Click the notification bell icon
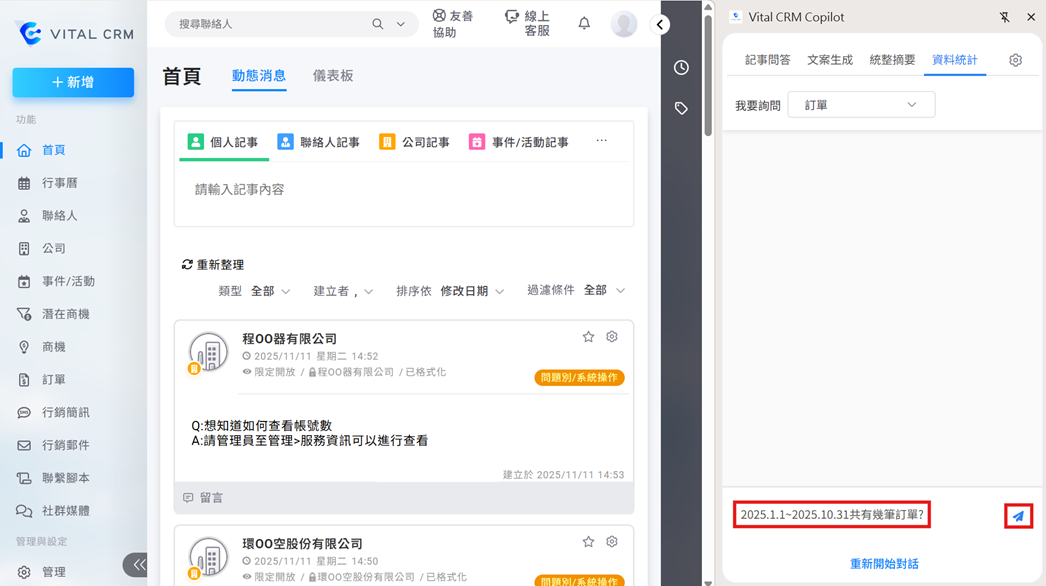This screenshot has height=586, width=1046. tap(584, 23)
